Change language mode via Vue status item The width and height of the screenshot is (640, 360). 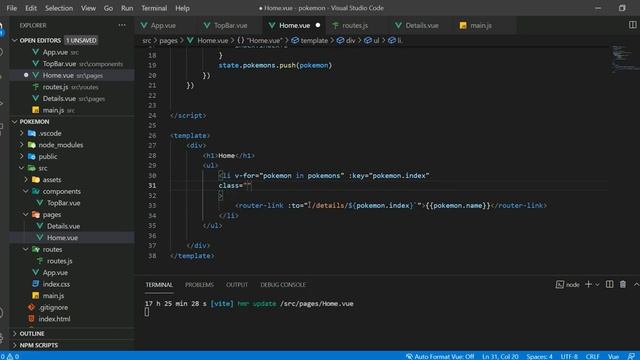(x=613, y=356)
